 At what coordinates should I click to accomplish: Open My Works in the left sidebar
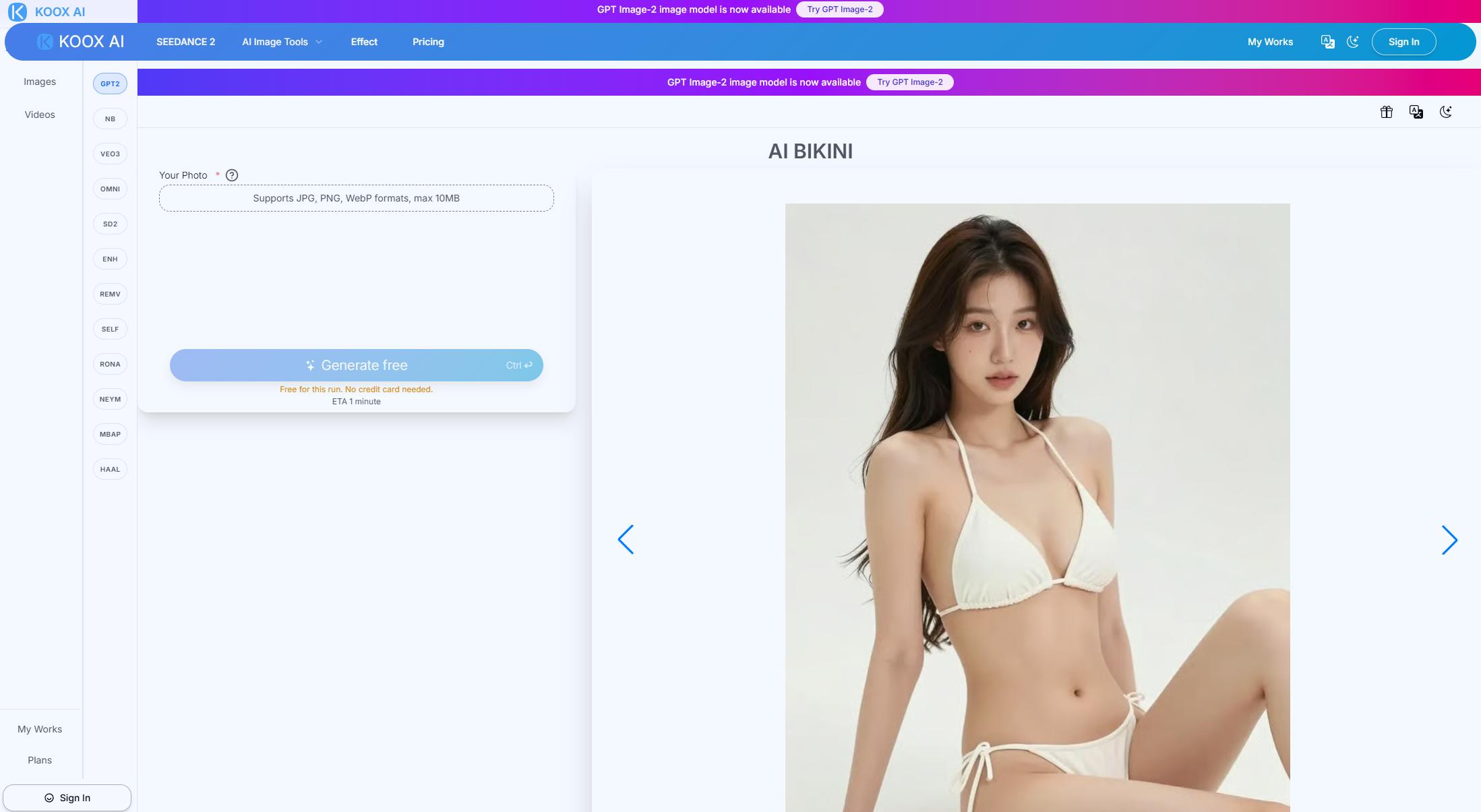(40, 729)
